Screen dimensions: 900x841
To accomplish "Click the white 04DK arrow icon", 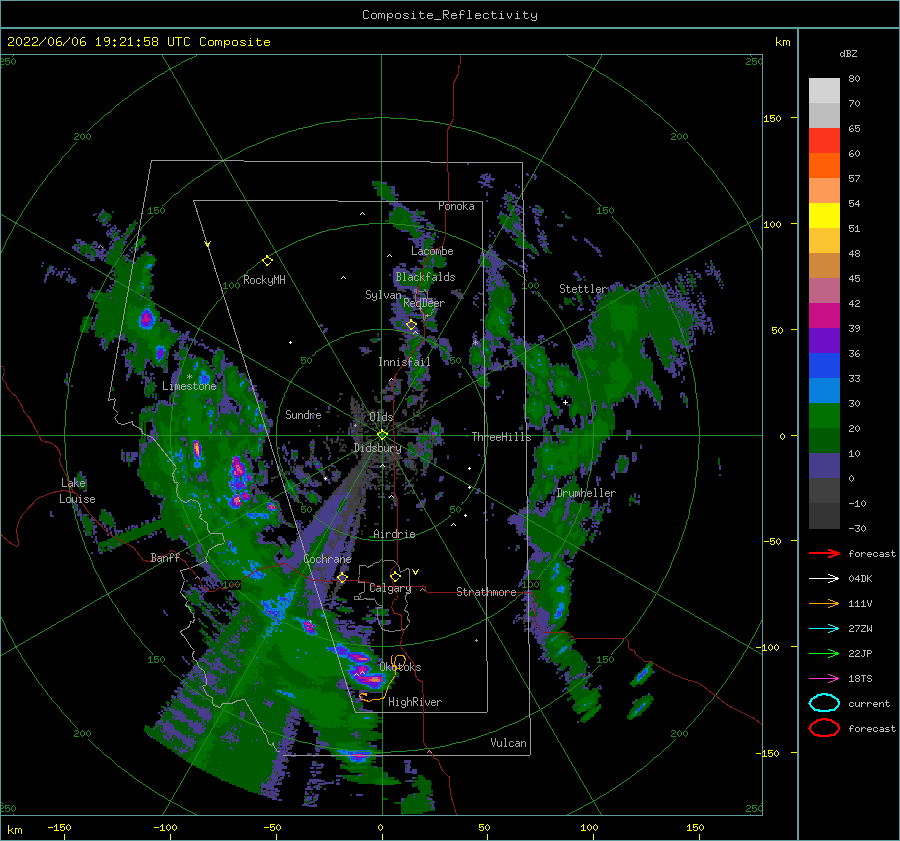I will pyautogui.click(x=824, y=579).
